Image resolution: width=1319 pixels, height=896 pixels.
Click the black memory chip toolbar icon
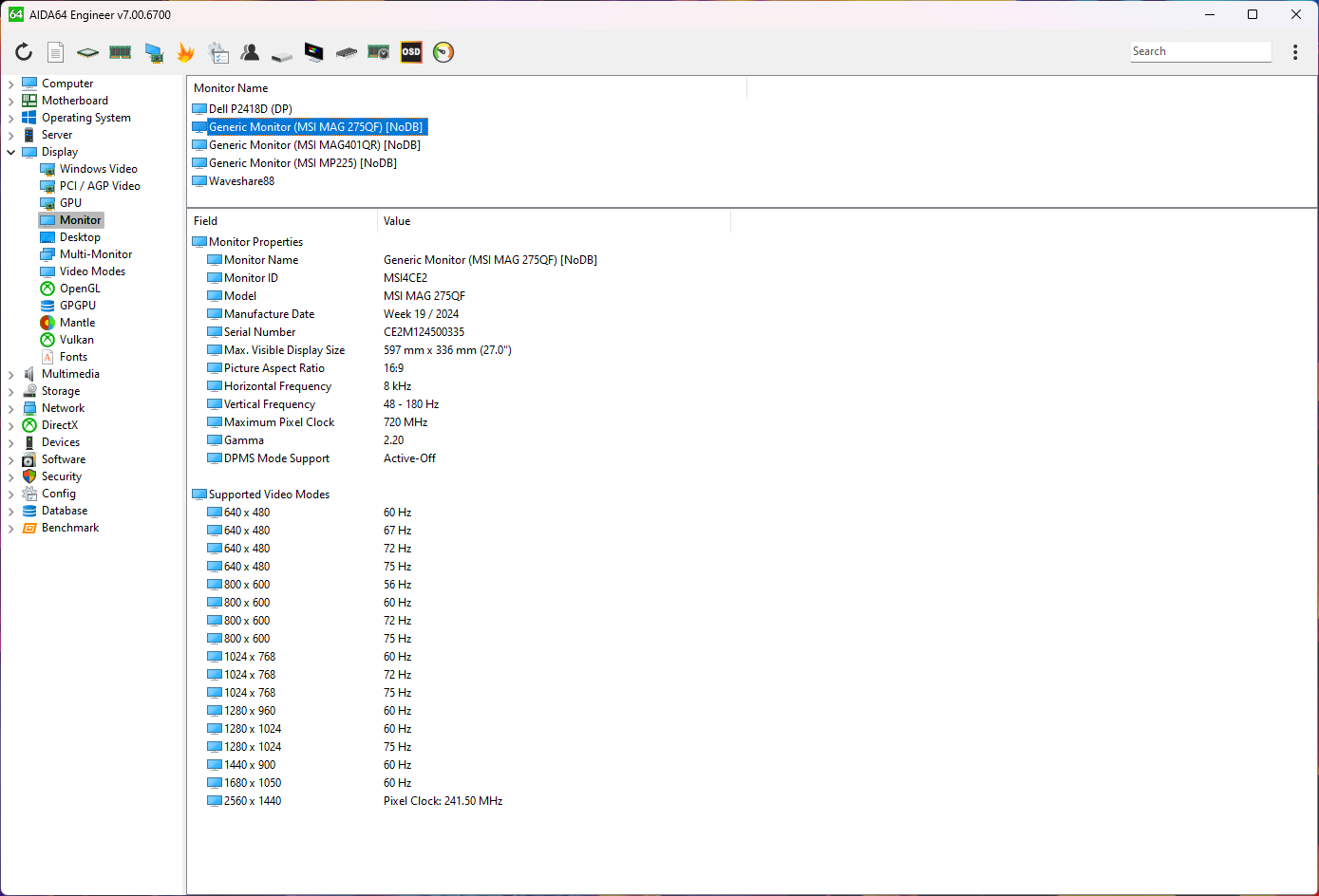347,52
